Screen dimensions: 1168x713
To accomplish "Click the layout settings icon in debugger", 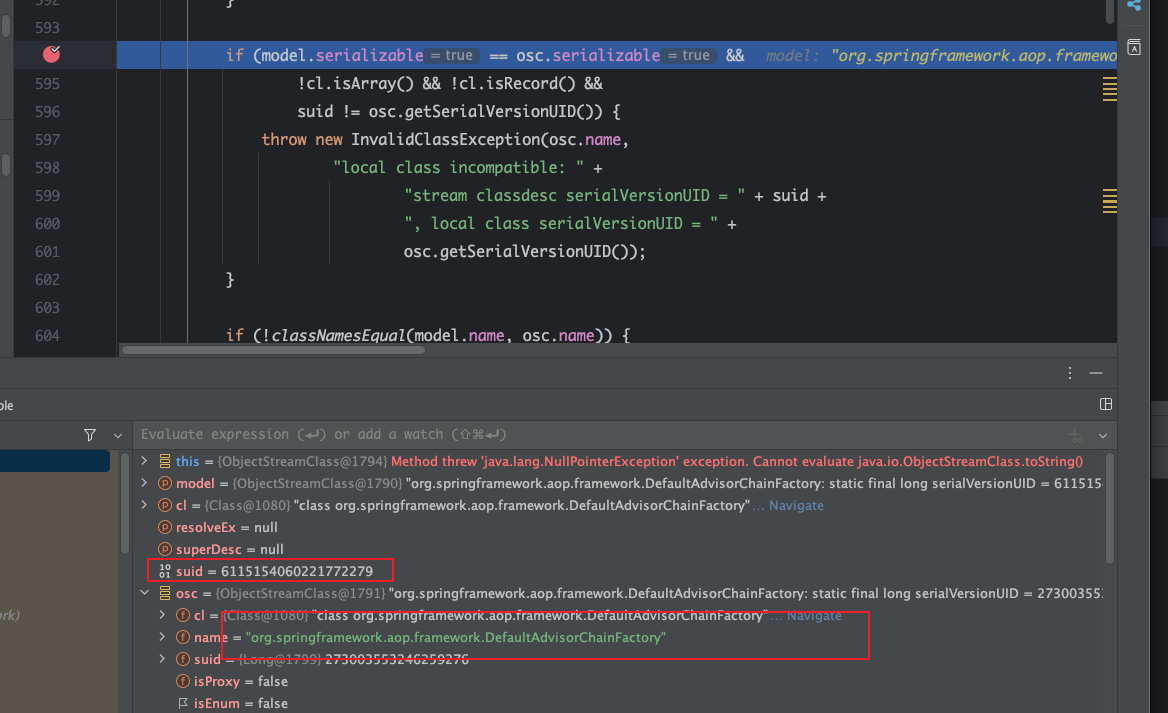I will tap(1106, 404).
